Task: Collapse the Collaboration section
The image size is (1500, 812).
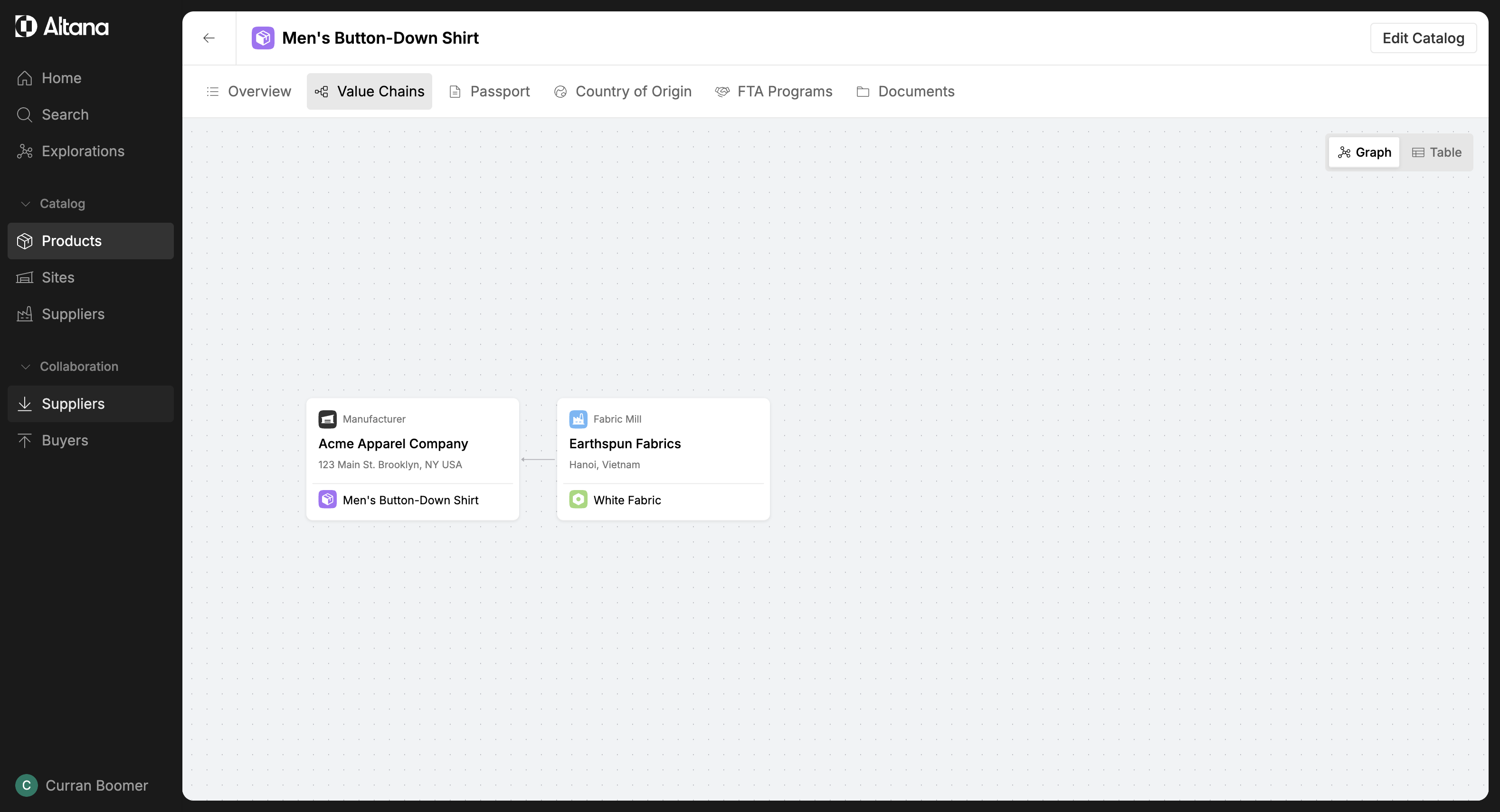Action: coord(25,367)
